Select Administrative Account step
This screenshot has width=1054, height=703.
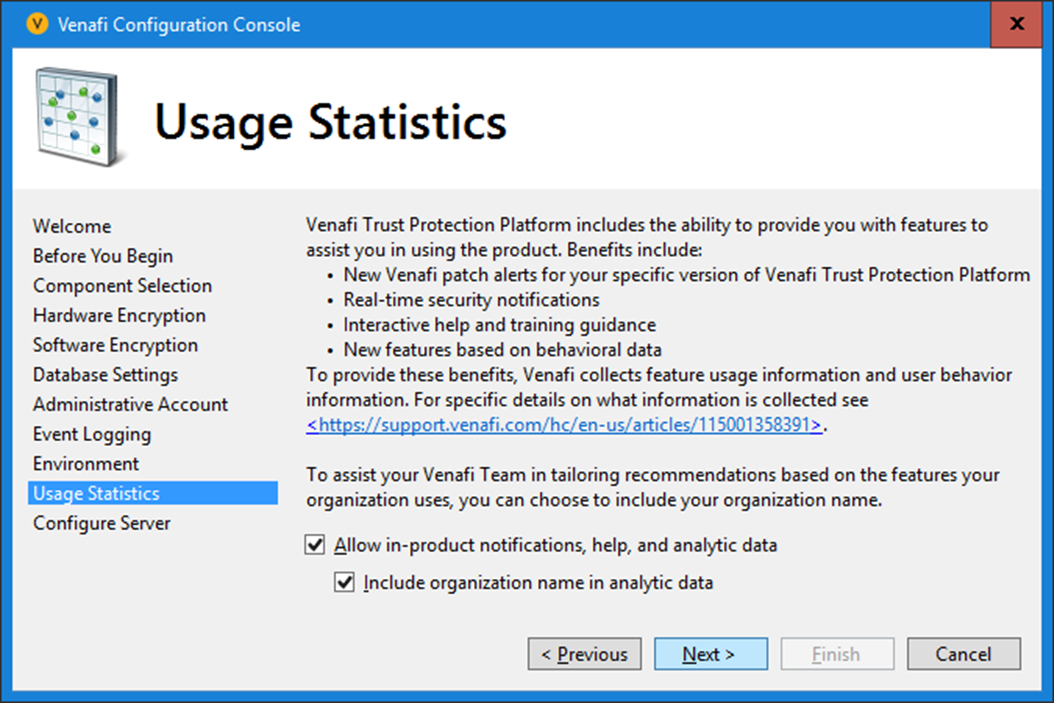130,405
